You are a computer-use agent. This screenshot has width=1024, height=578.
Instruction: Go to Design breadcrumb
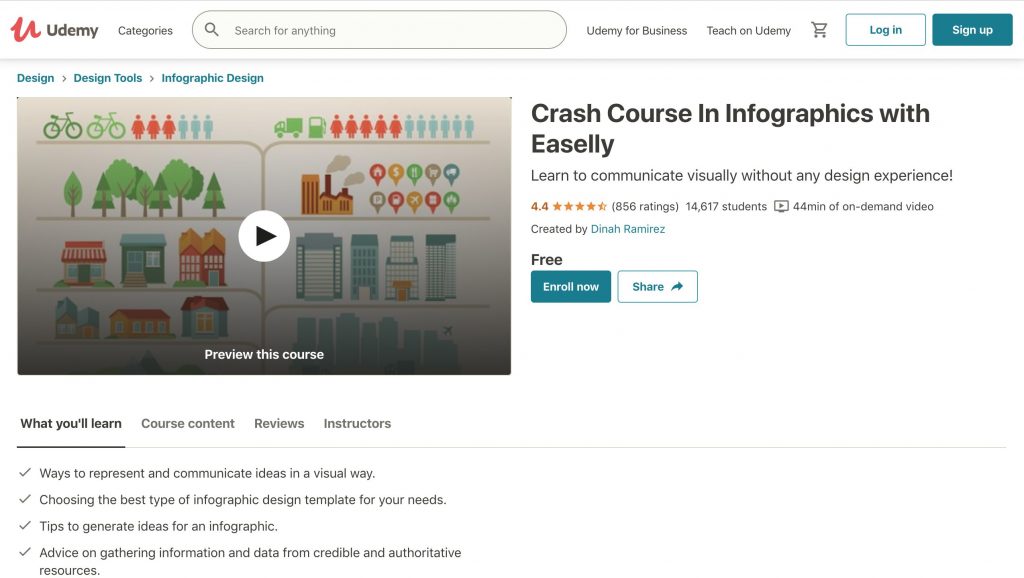(x=35, y=78)
